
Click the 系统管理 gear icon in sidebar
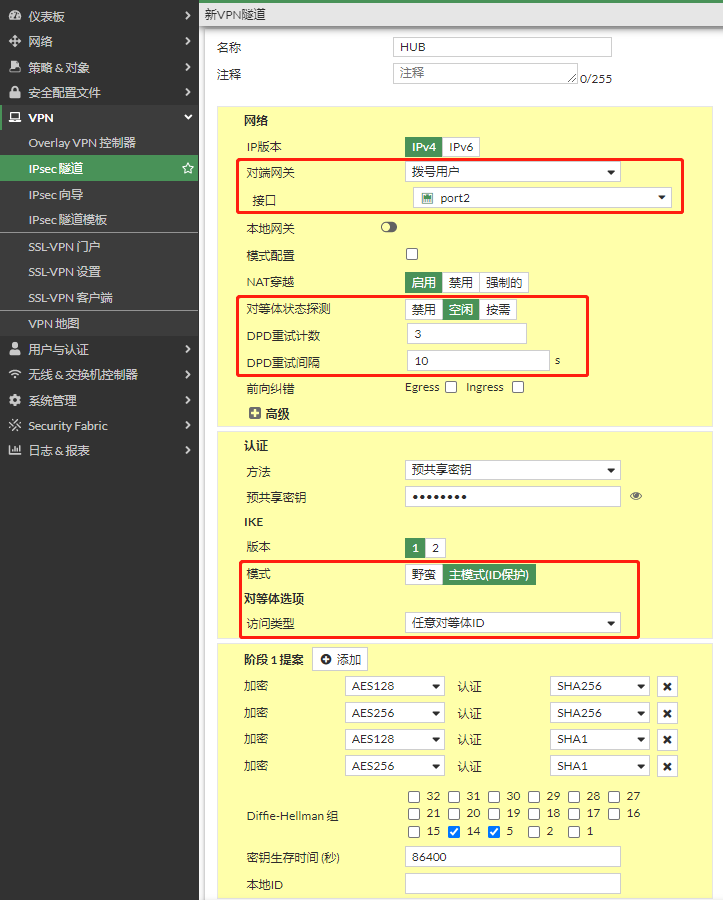tap(14, 400)
